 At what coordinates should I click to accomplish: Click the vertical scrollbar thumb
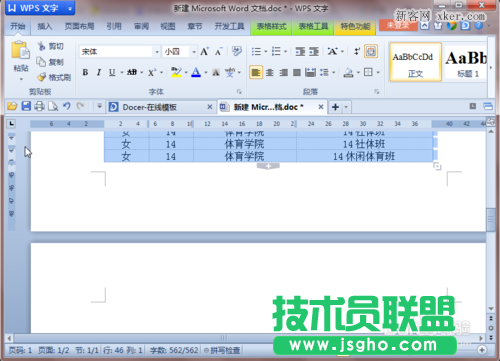(490, 219)
